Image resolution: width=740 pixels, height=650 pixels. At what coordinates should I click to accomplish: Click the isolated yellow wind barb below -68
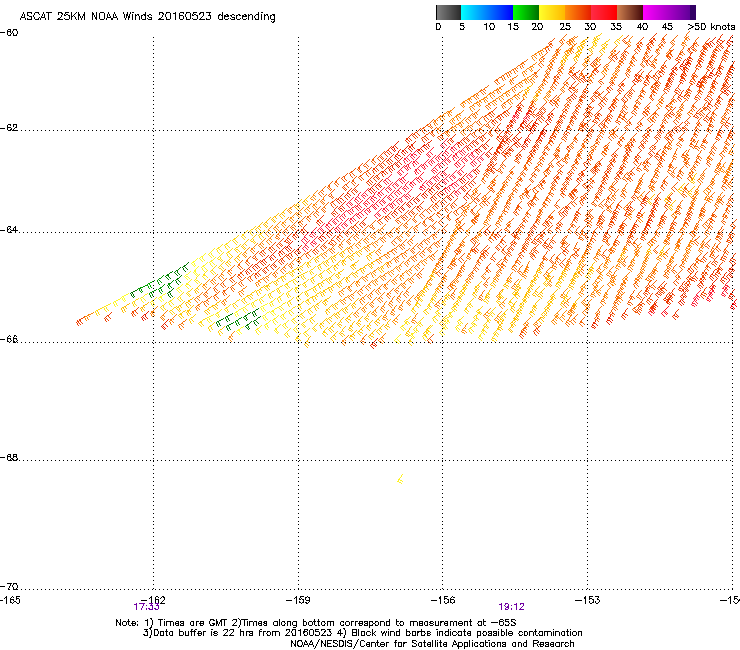pyautogui.click(x=400, y=479)
